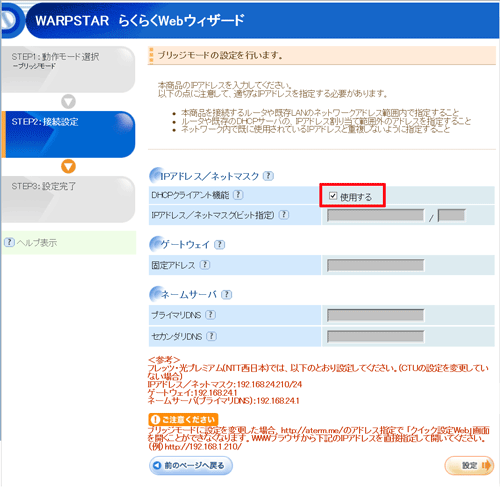Click the IPアドレス／ネットマスク:192.168.24.210/24 reference text
500x489 pixels.
tap(225, 385)
